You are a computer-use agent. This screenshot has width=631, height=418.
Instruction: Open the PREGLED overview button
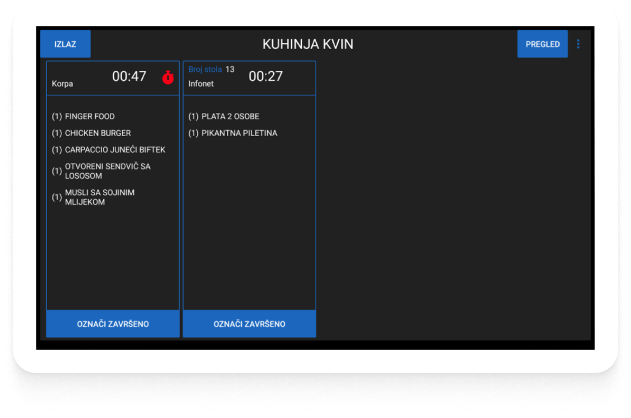tap(542, 44)
